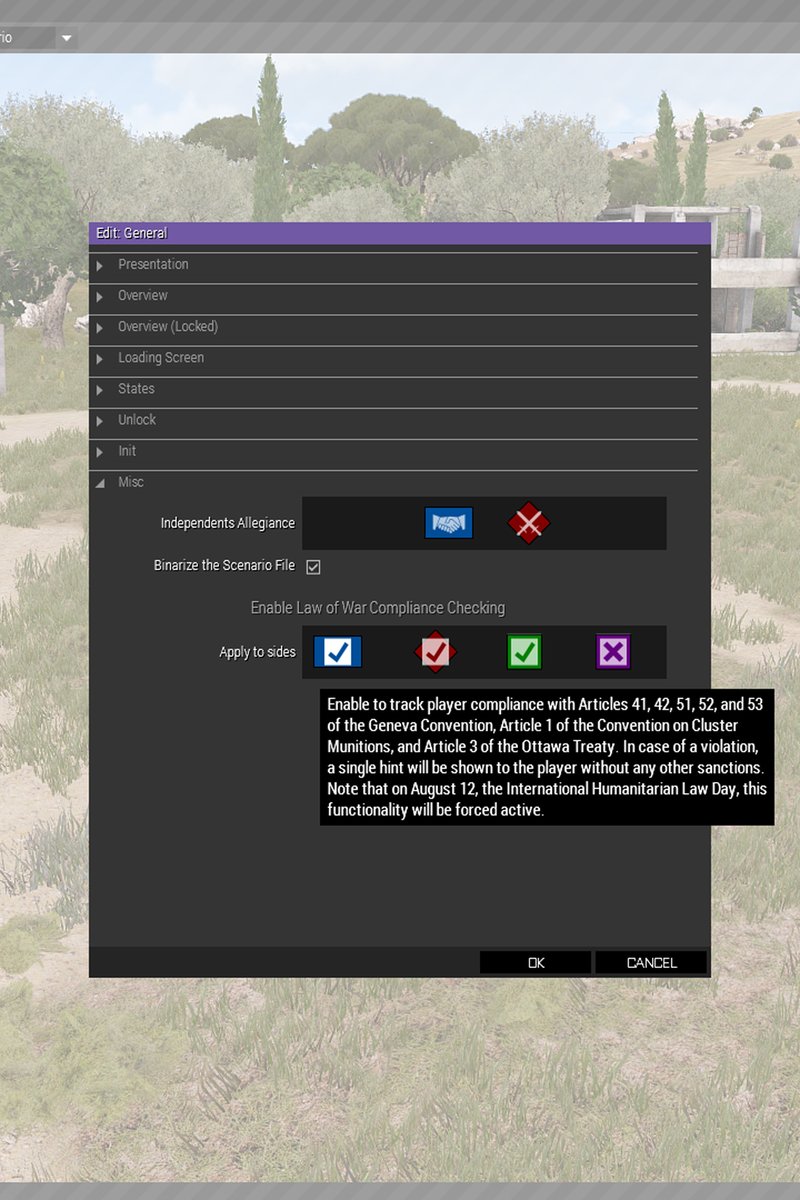The width and height of the screenshot is (800, 1200).
Task: Expand the Unlock section arrow
Action: tap(100, 420)
